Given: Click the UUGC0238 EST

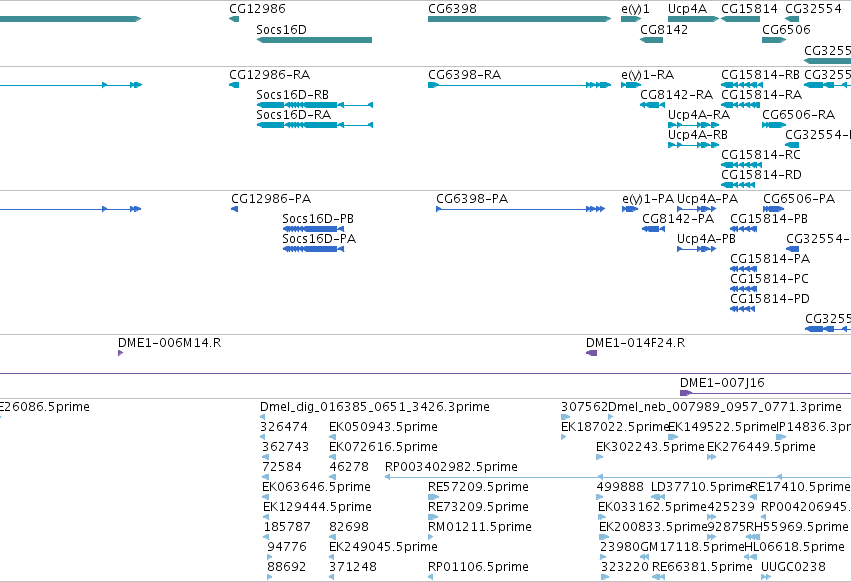Looking at the screenshot, I should (x=765, y=577).
